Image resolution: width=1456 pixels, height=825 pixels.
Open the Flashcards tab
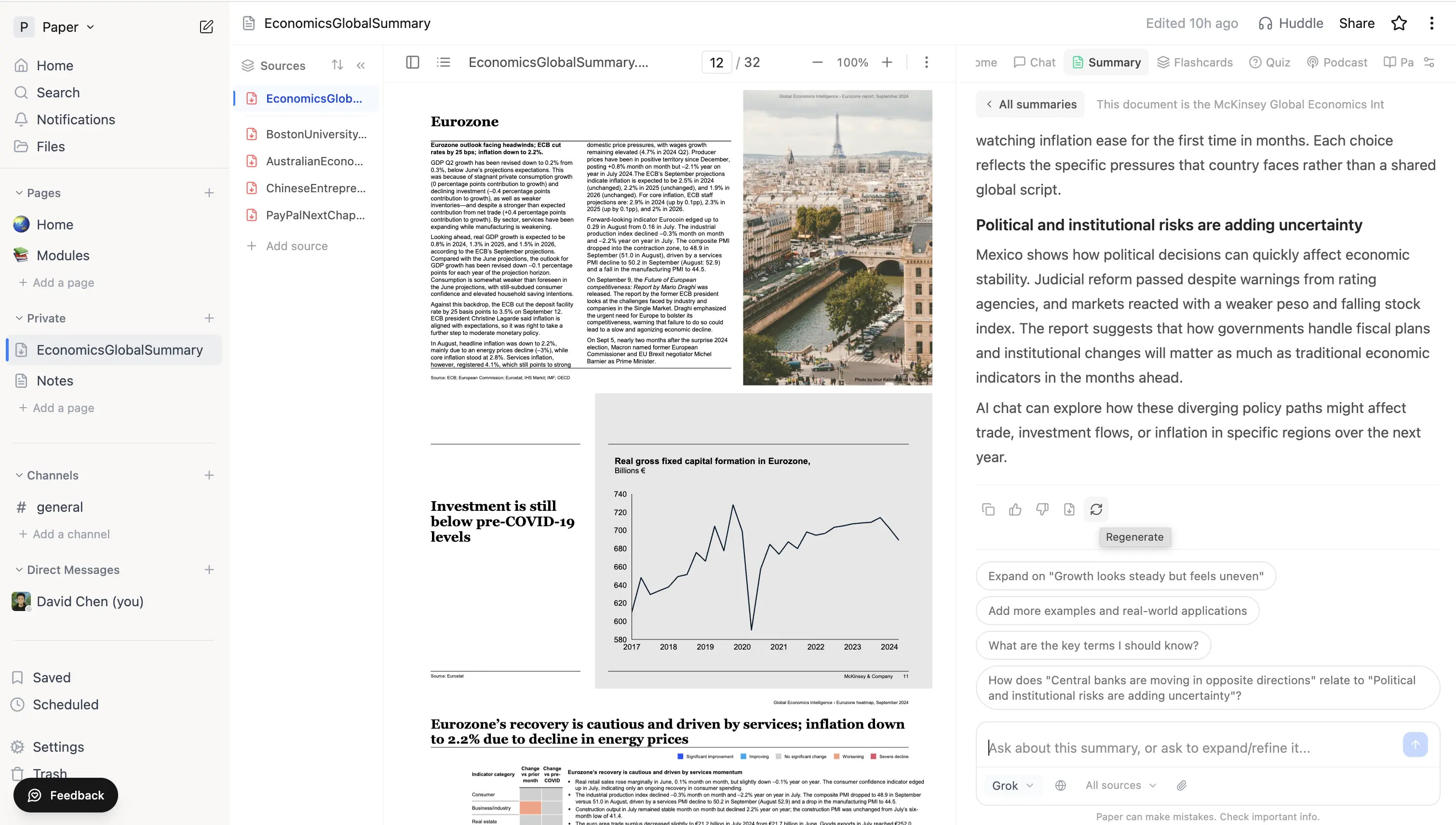click(x=1195, y=62)
